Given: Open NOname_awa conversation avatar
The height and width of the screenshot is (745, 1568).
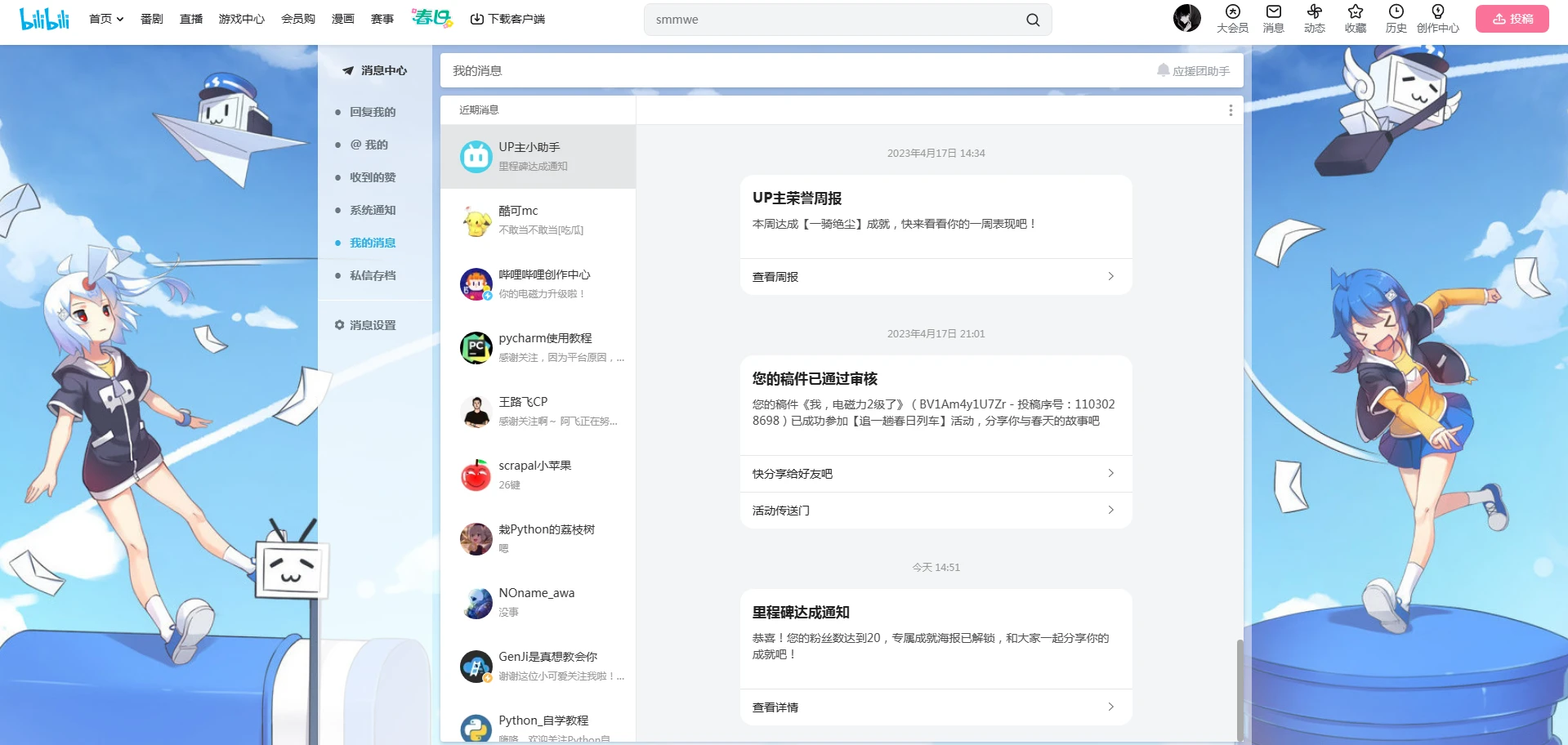Looking at the screenshot, I should [x=476, y=603].
